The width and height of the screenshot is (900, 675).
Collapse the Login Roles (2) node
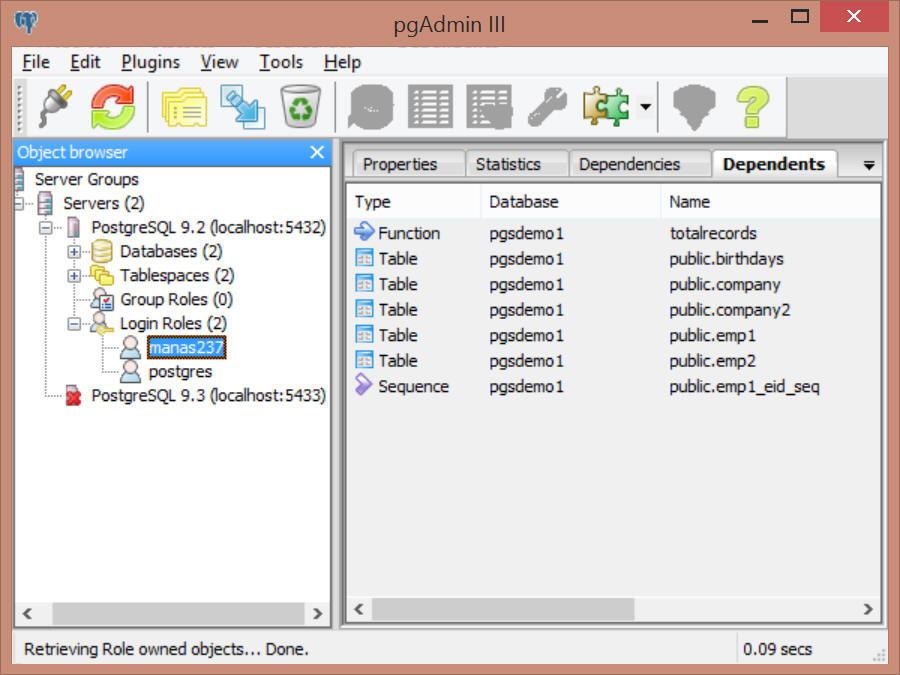74,324
